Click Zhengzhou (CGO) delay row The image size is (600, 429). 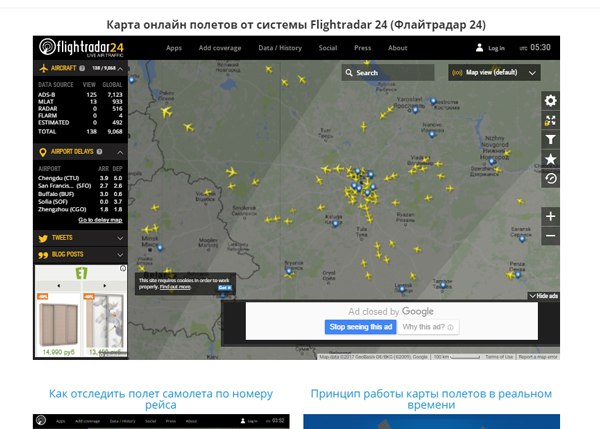pos(80,209)
